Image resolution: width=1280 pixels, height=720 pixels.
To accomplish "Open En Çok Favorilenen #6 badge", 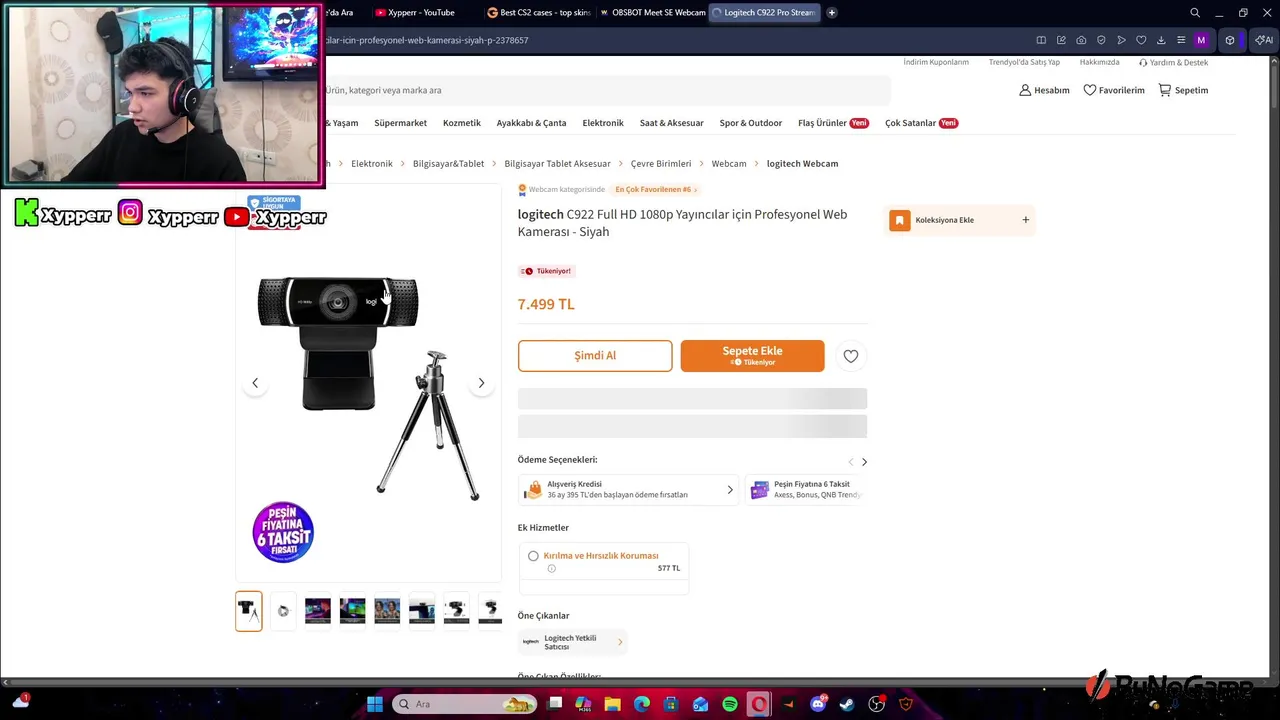I will (656, 189).
